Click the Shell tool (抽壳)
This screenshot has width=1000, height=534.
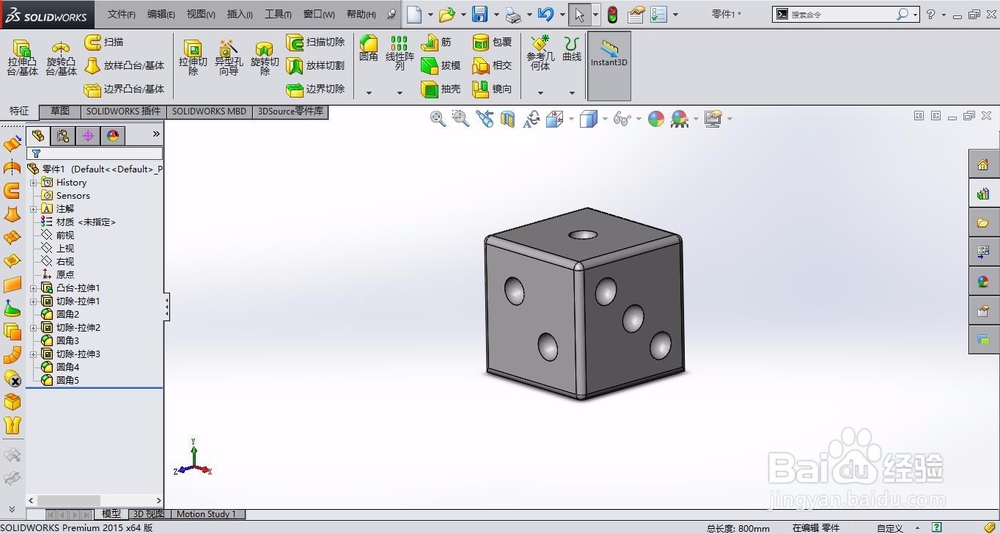(x=441, y=89)
